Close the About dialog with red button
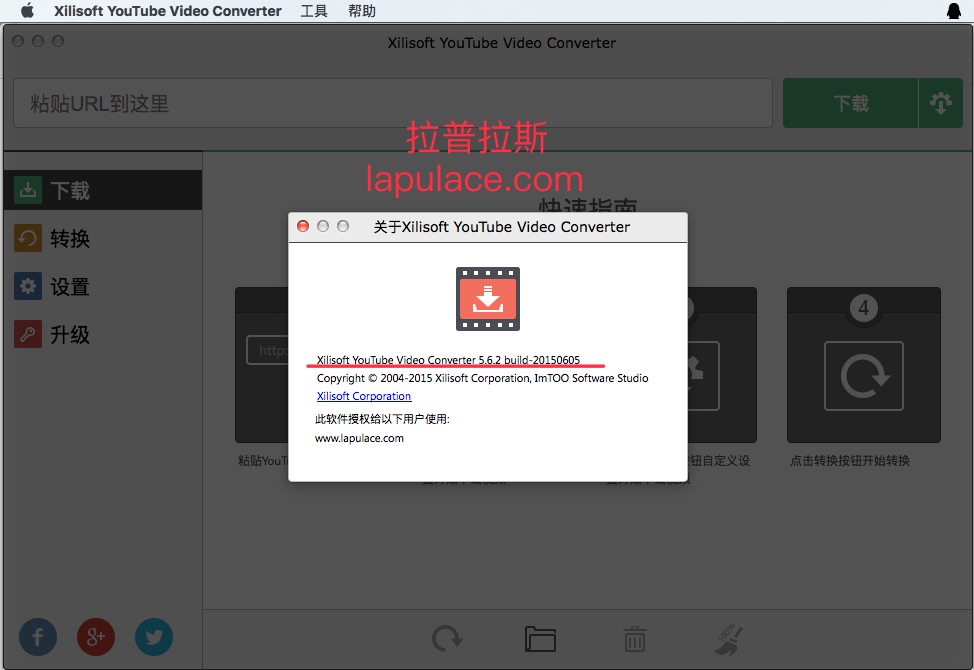This screenshot has height=670, width=974. click(x=303, y=226)
